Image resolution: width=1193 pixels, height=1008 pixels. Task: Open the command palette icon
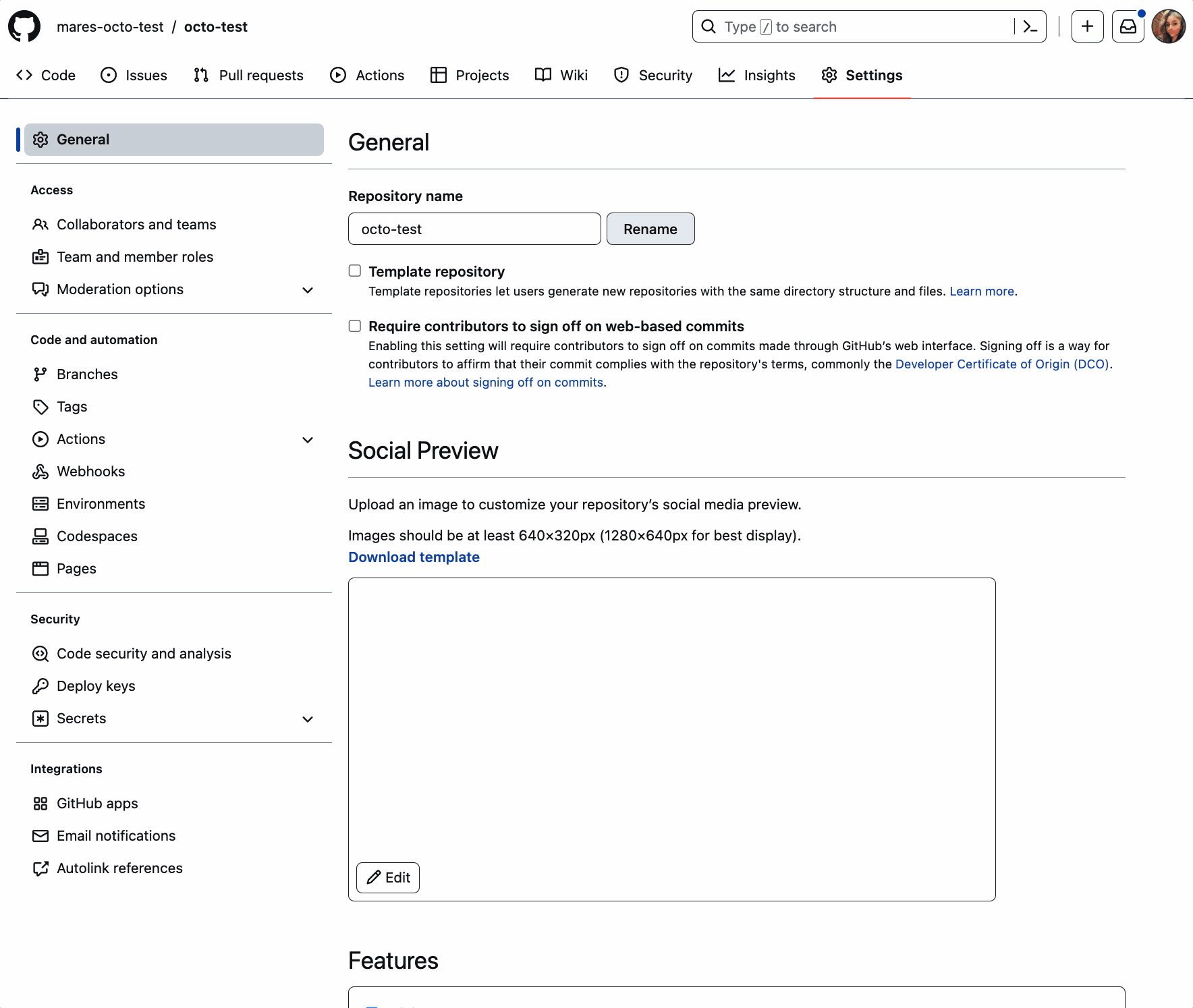coord(1030,27)
